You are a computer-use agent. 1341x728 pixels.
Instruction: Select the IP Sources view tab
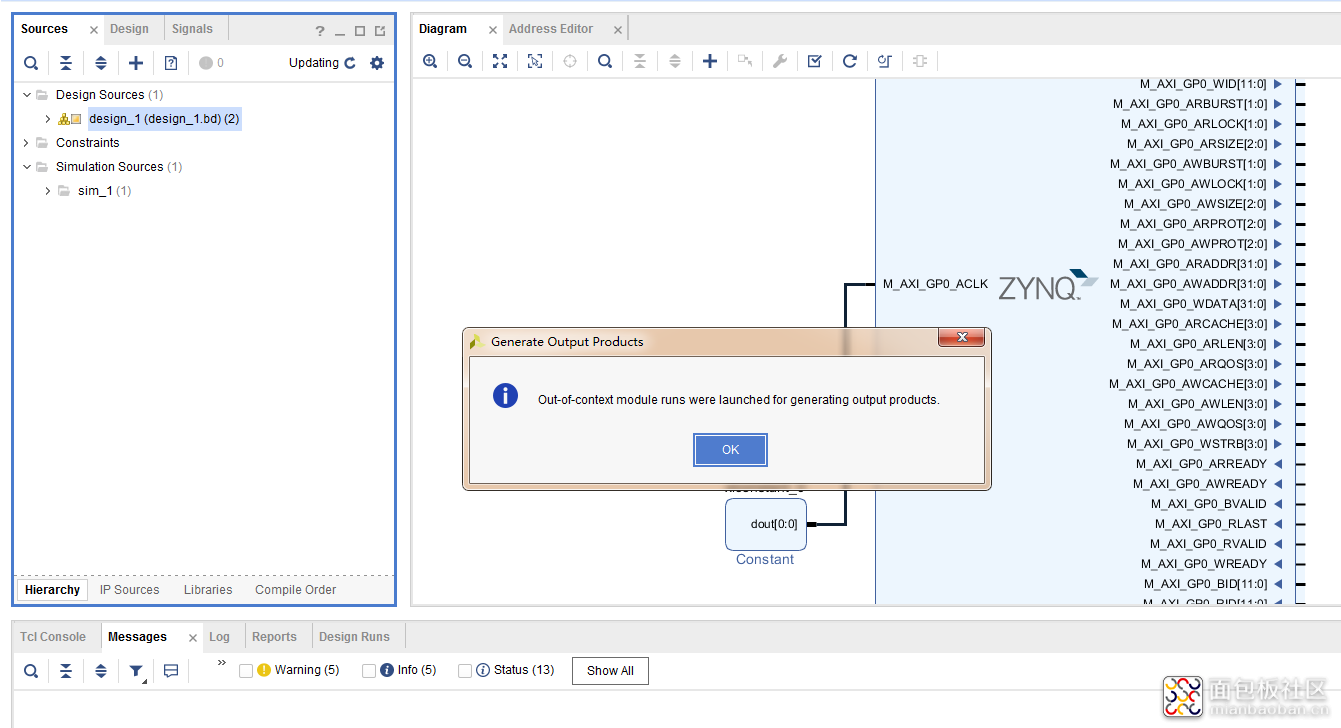click(130, 590)
